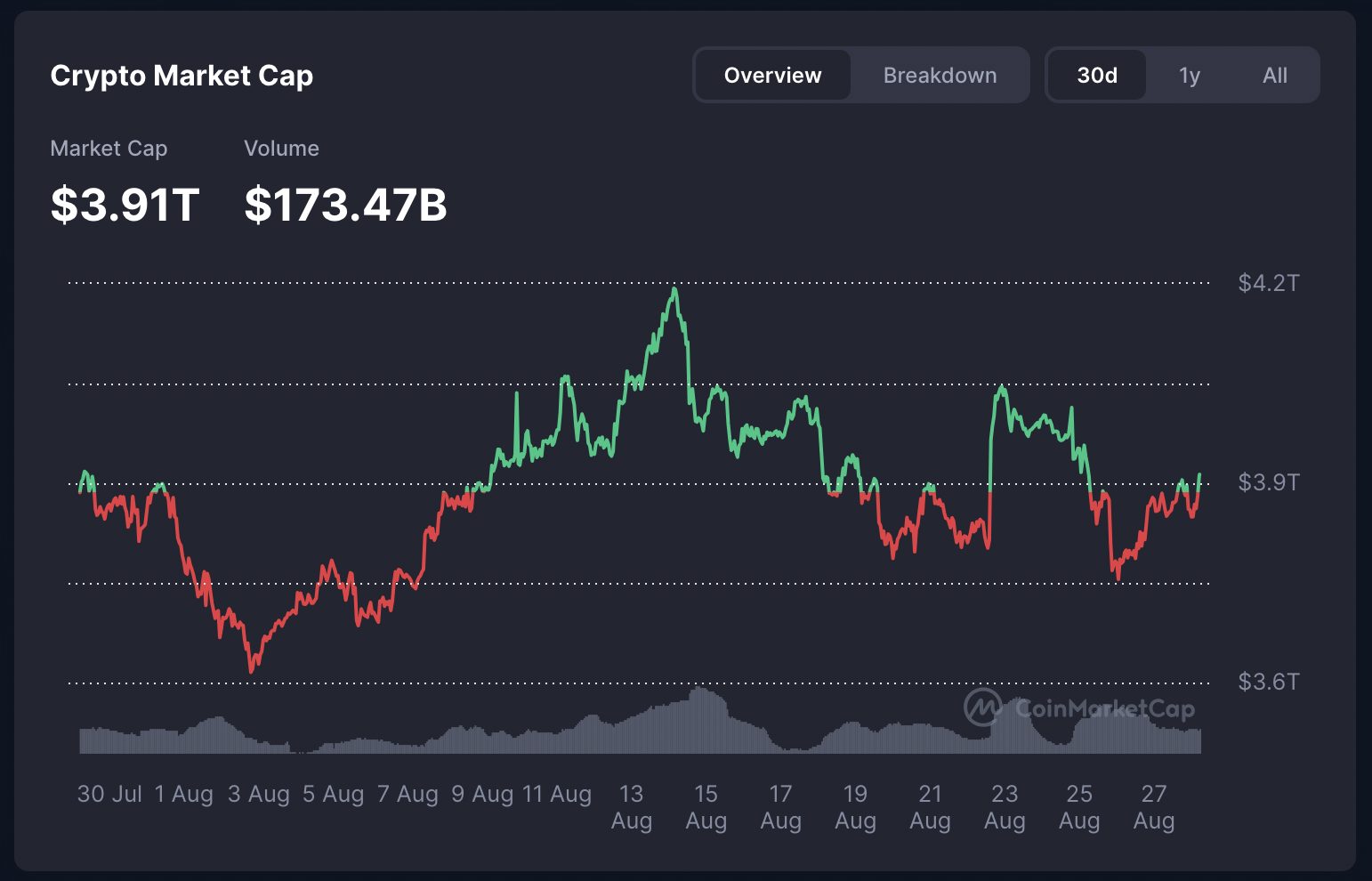Viewport: 1372px width, 881px height.
Task: Click the $4.2T axis label
Action: (x=1269, y=283)
